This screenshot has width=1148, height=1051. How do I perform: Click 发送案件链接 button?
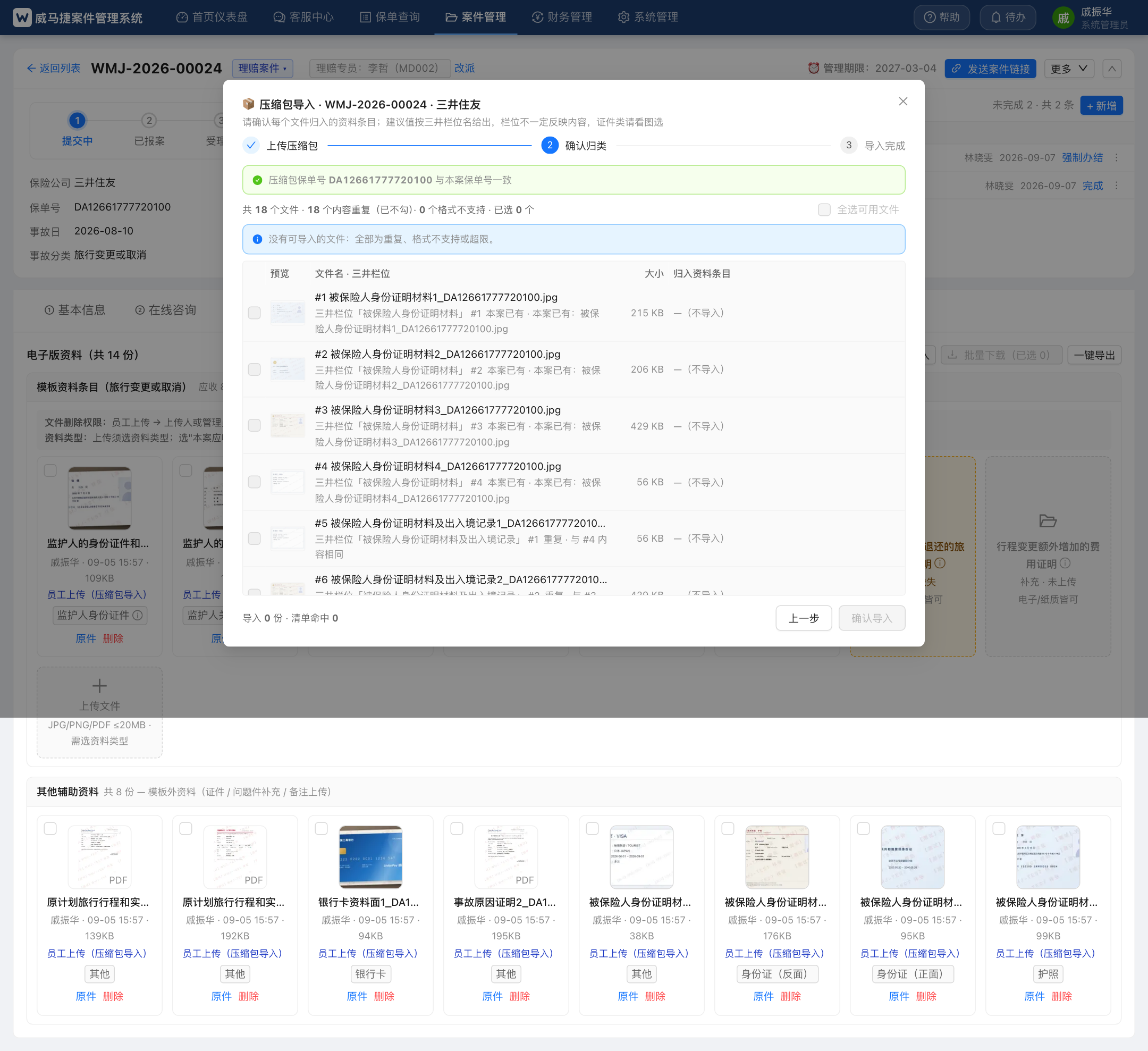click(990, 69)
